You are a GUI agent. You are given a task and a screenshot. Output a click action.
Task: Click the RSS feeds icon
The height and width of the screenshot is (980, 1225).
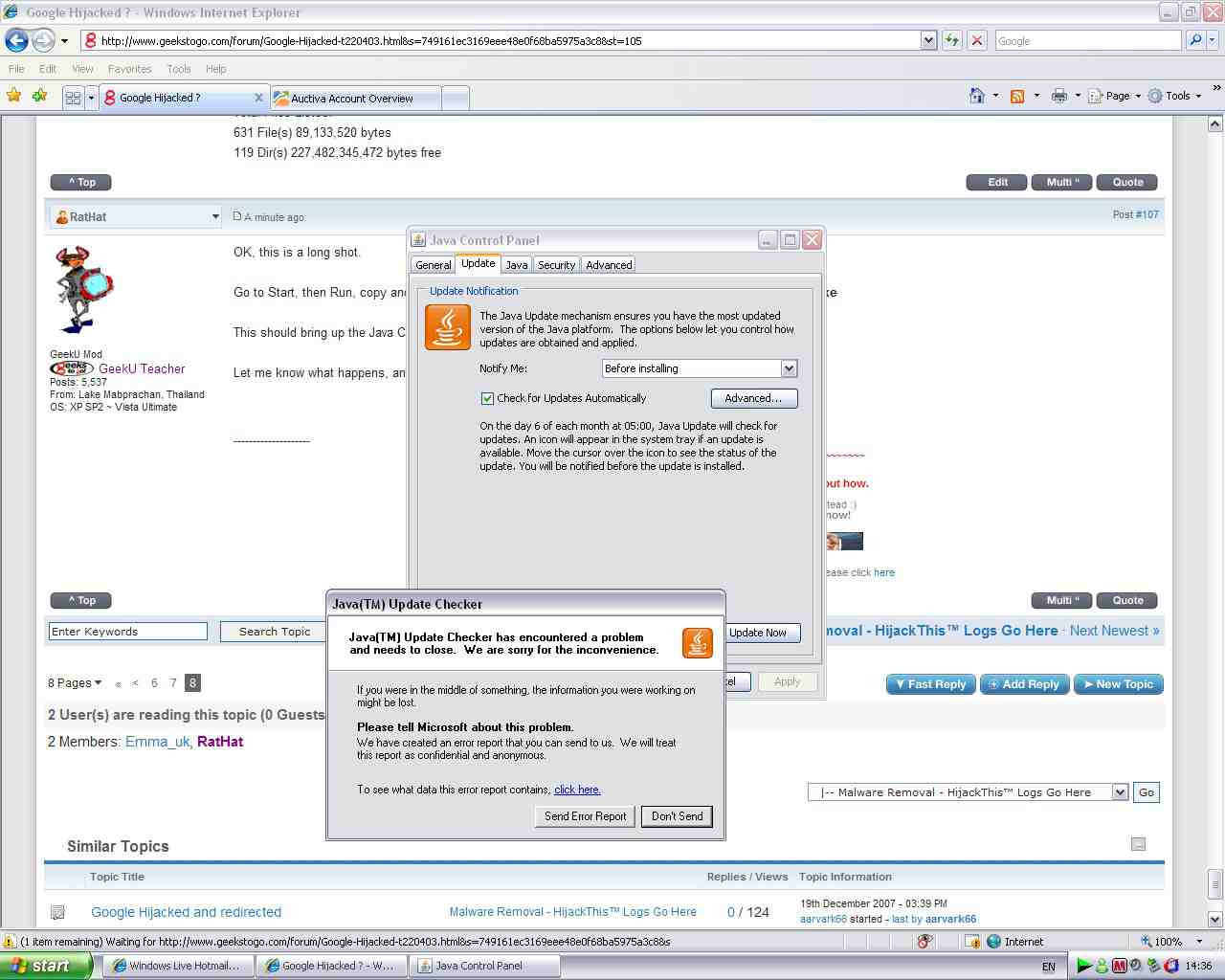(1017, 96)
